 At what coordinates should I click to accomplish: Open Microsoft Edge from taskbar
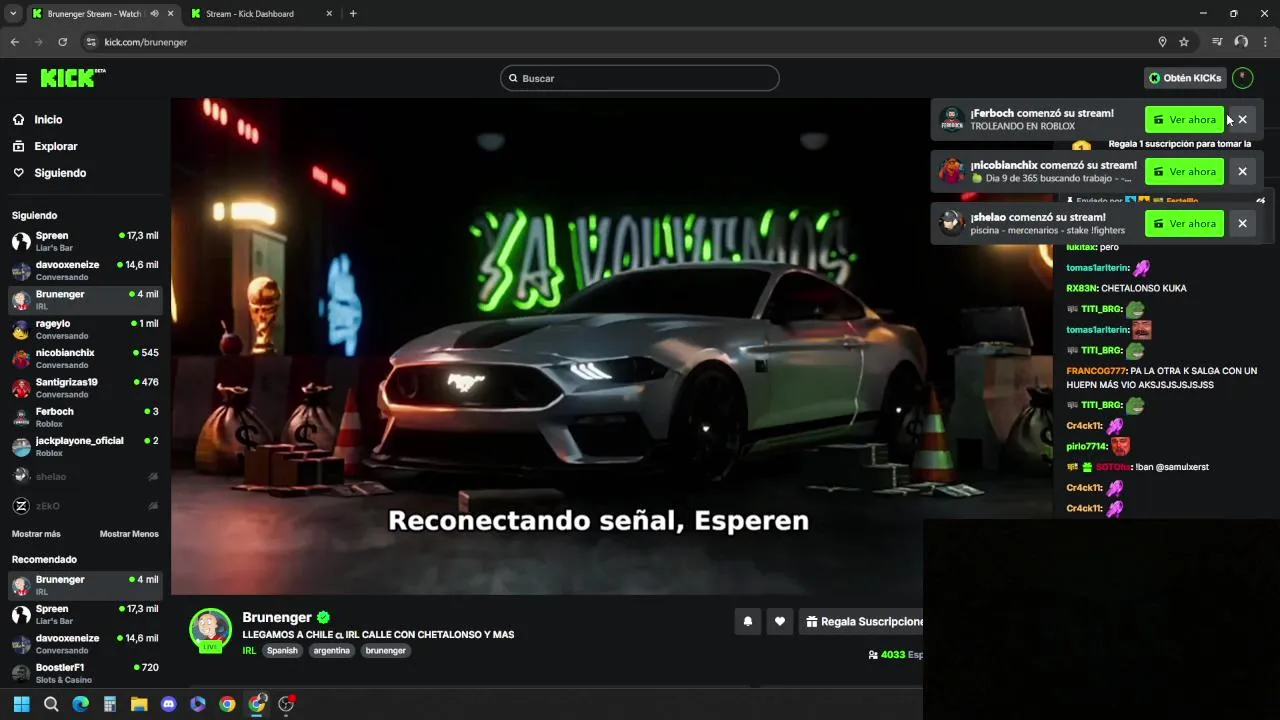80,704
